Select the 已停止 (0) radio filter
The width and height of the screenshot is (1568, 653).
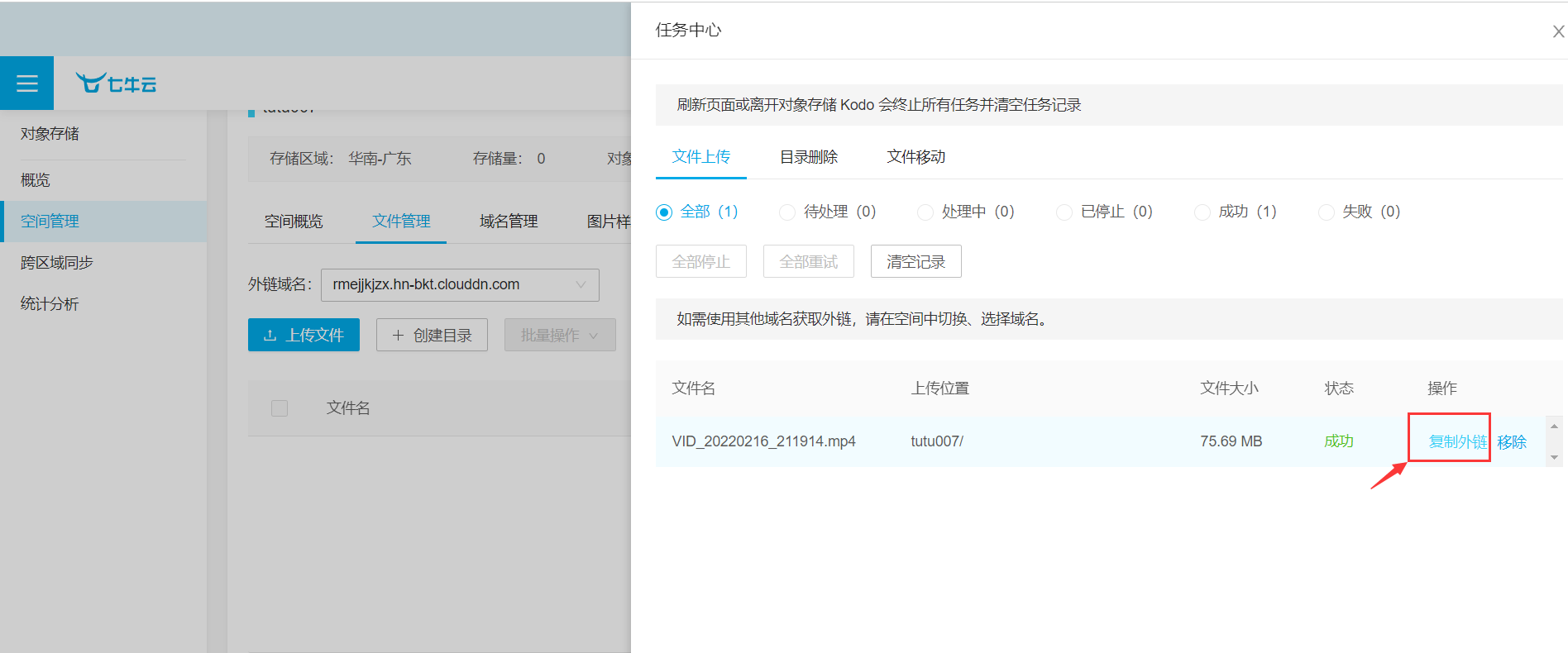coord(1104,212)
